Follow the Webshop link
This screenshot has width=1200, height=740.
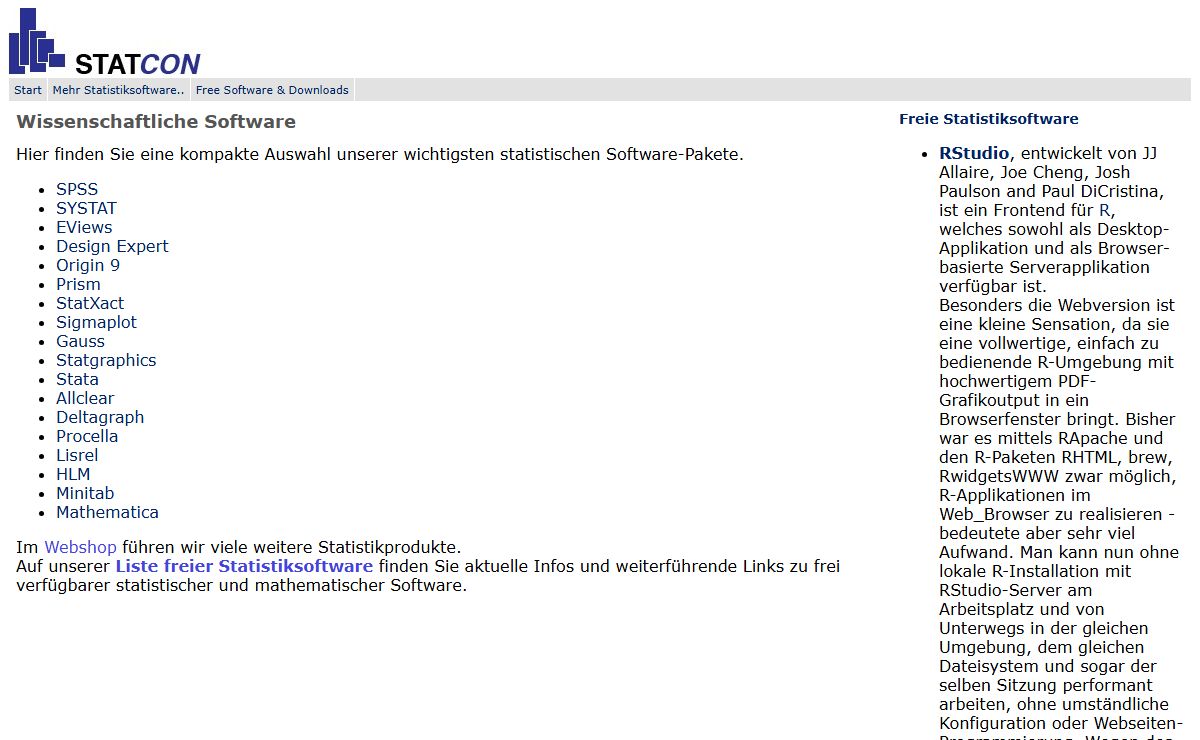pos(80,547)
